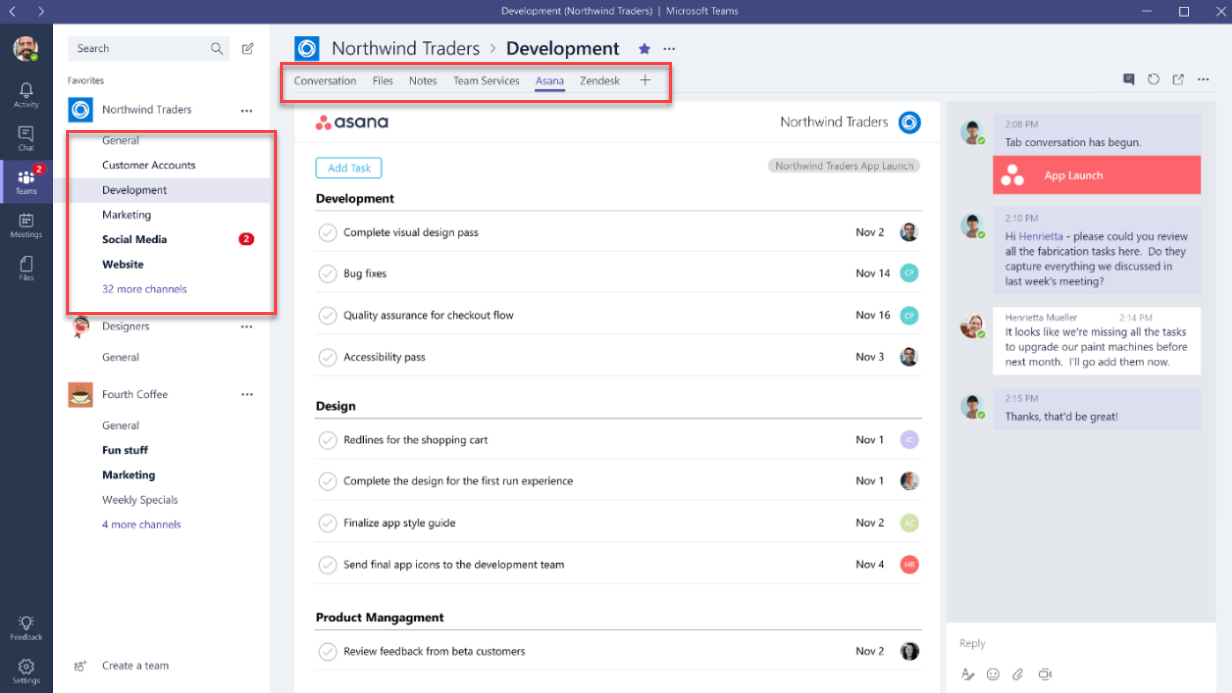
Task: Complete Redlines for the shopping cart
Action: tap(327, 440)
